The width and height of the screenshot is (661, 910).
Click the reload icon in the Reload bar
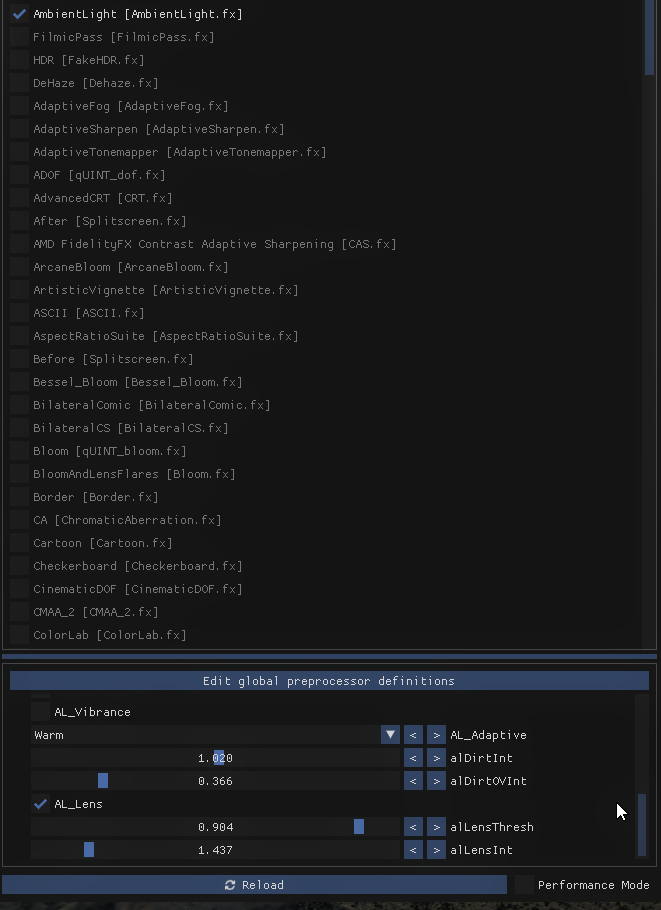tap(230, 884)
